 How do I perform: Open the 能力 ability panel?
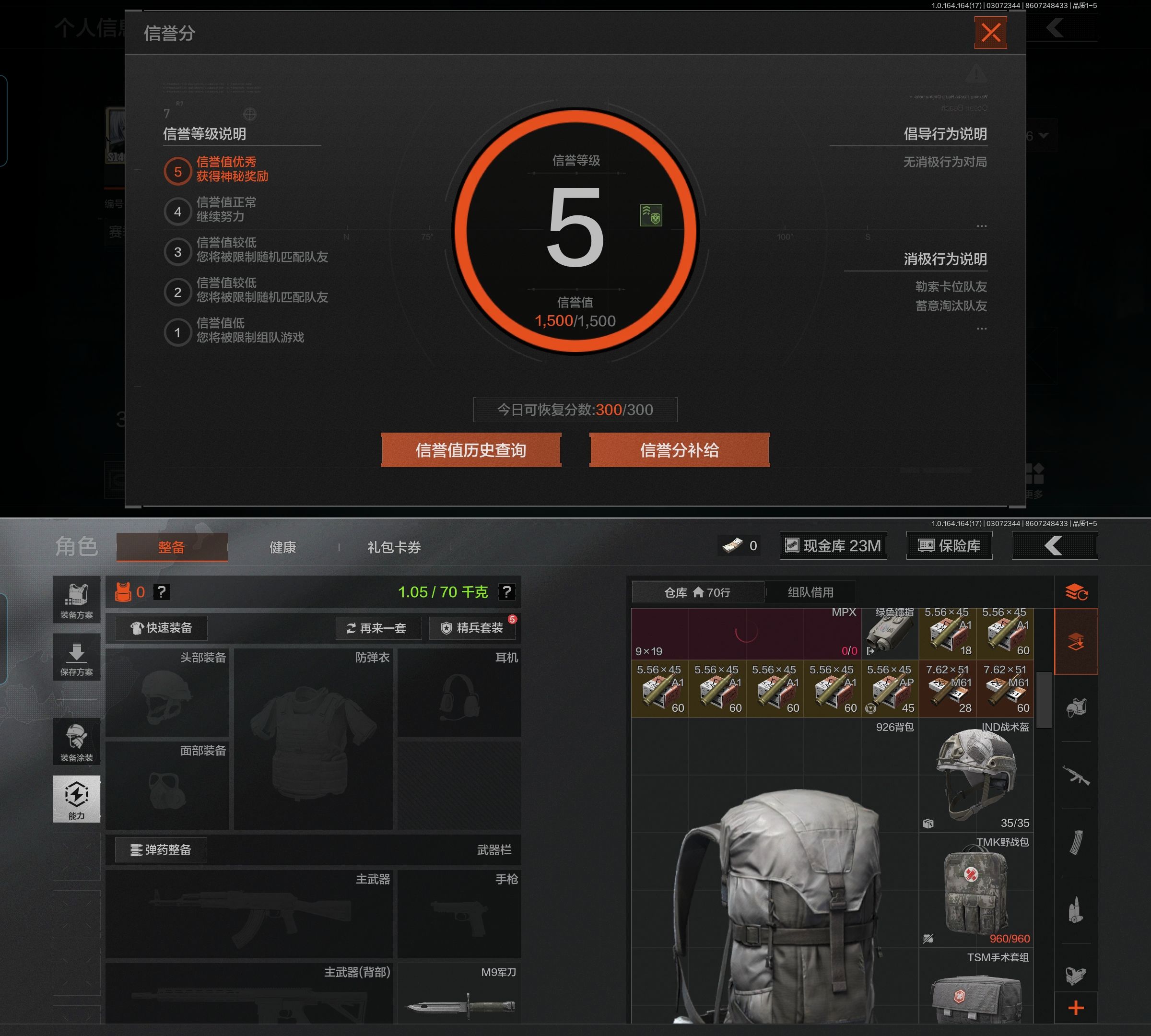point(76,799)
